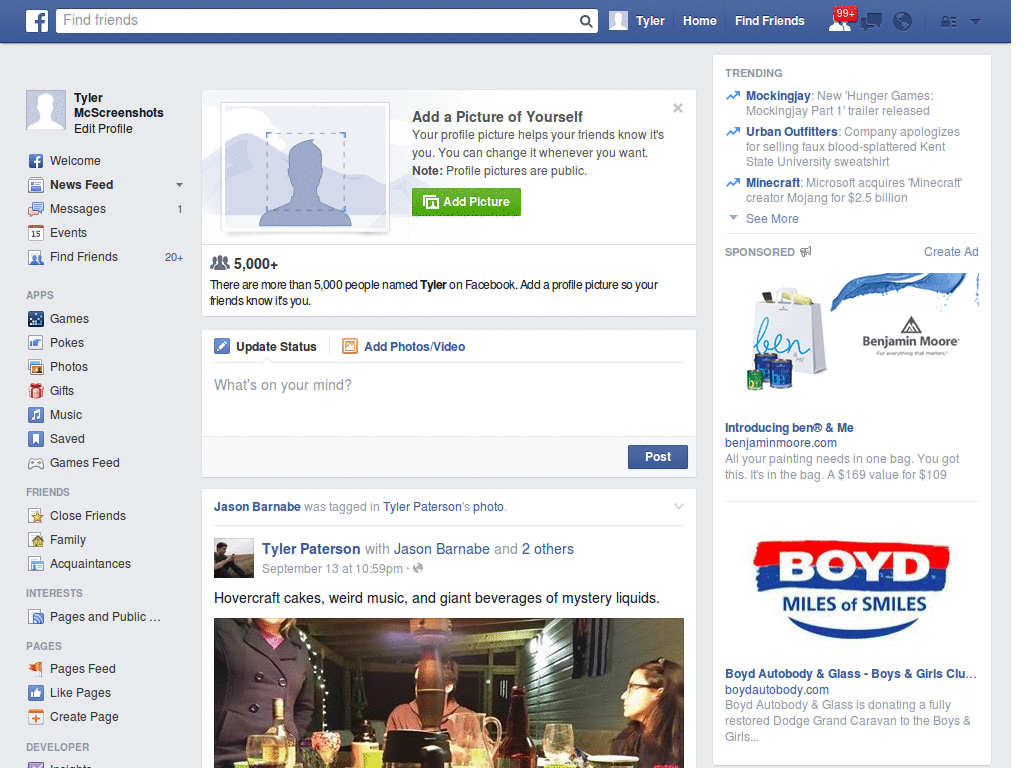Image resolution: width=1024 pixels, height=768 pixels.
Task: Click Tyler profile avatar in top bar
Action: click(x=618, y=21)
